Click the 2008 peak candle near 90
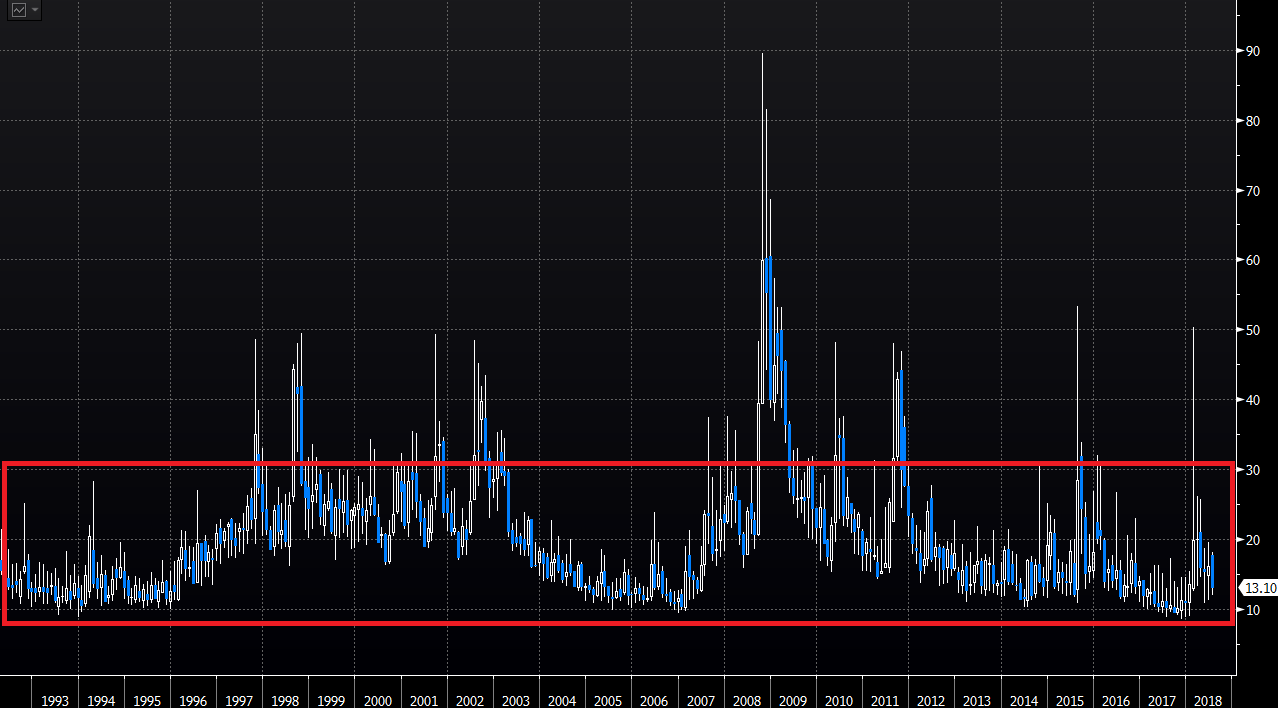The height and width of the screenshot is (708, 1278). pos(762,228)
